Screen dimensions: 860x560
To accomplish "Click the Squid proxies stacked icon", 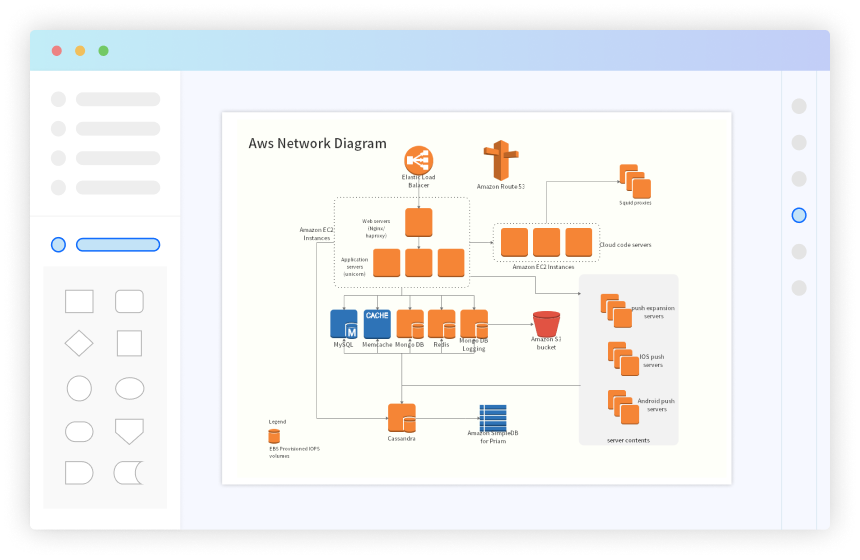I will [x=635, y=181].
